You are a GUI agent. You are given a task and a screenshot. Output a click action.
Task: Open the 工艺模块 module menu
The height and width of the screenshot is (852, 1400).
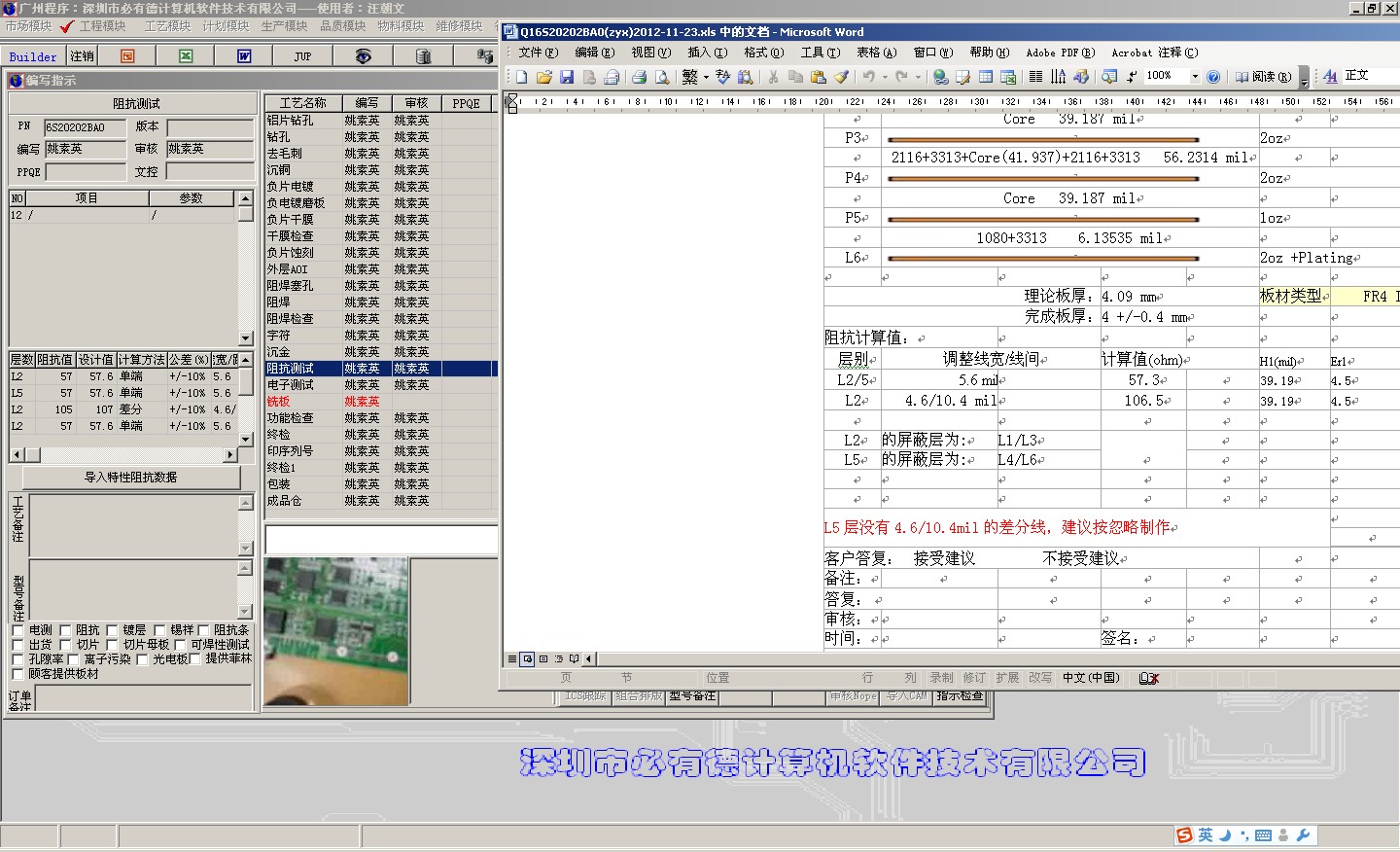click(x=167, y=26)
